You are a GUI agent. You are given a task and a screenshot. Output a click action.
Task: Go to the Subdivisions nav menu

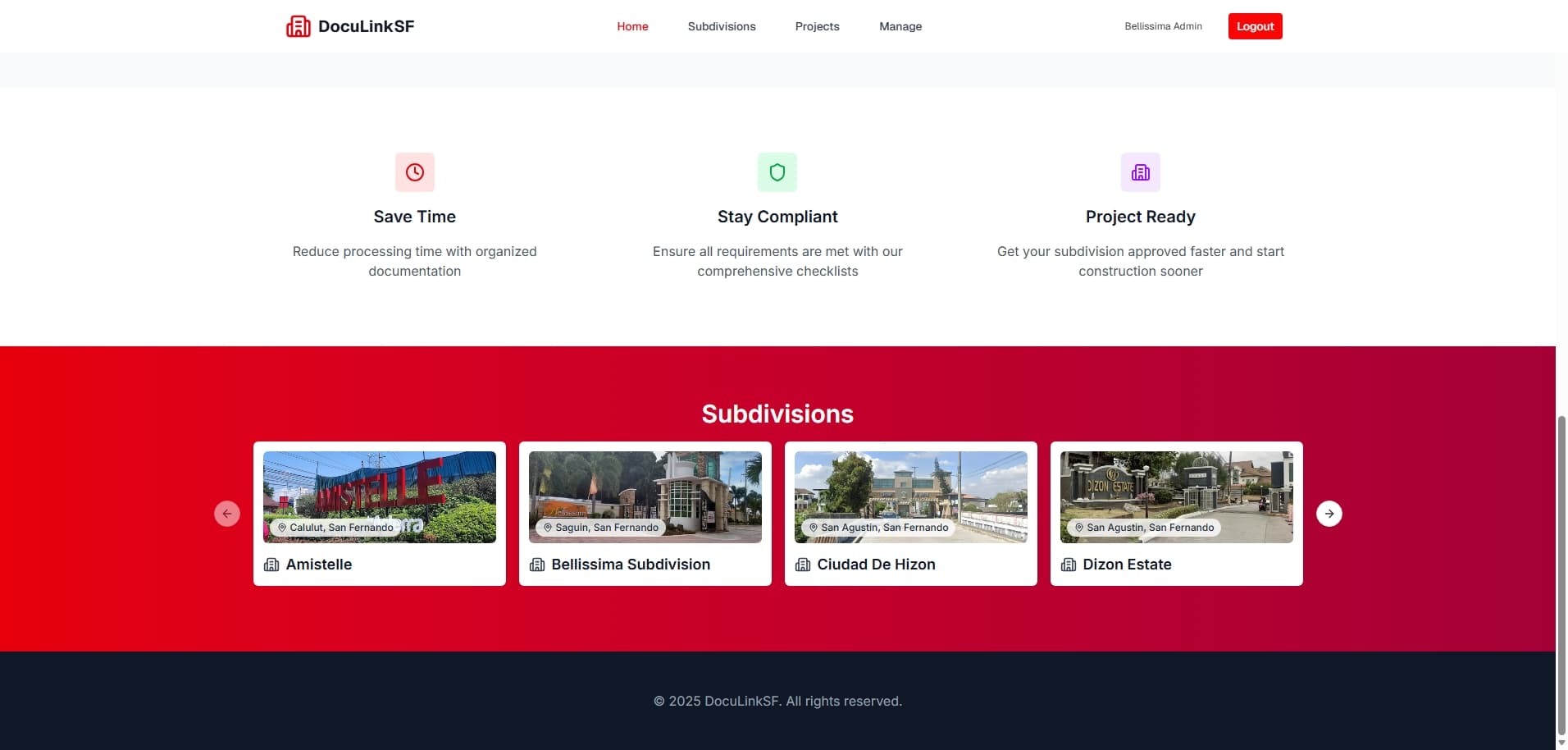click(x=722, y=26)
